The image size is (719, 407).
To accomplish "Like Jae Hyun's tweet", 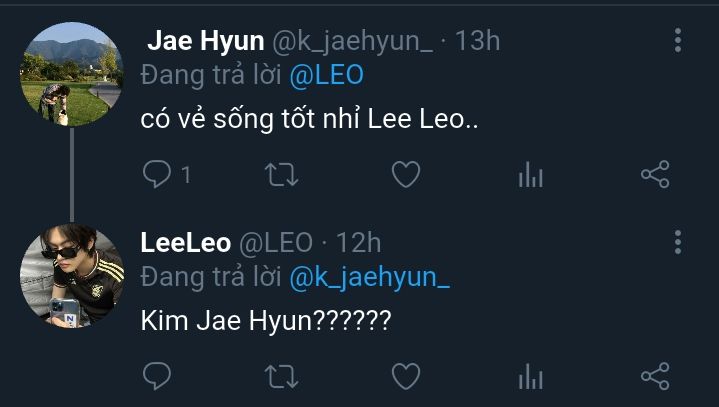I will tap(405, 176).
